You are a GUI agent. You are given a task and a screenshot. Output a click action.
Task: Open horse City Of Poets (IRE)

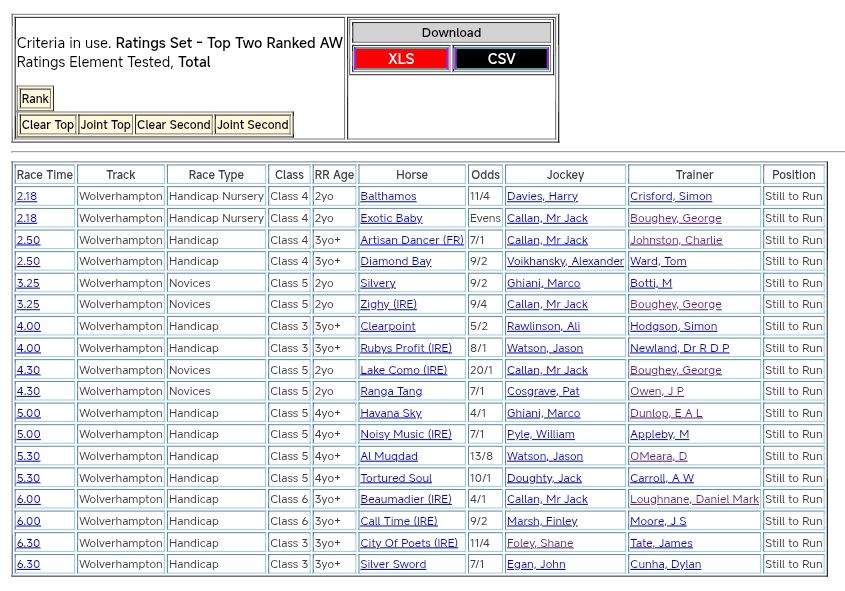point(409,543)
